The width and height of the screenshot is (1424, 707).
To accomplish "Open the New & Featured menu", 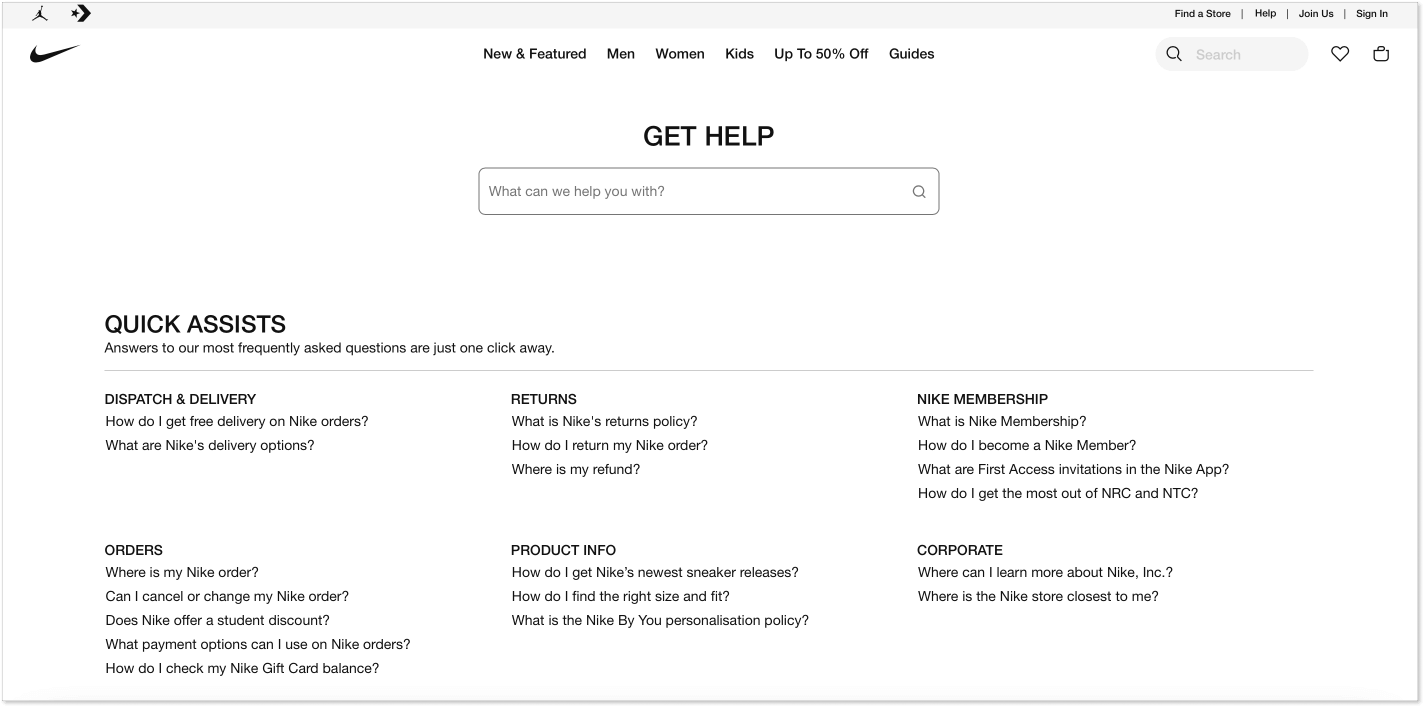I will 535,54.
